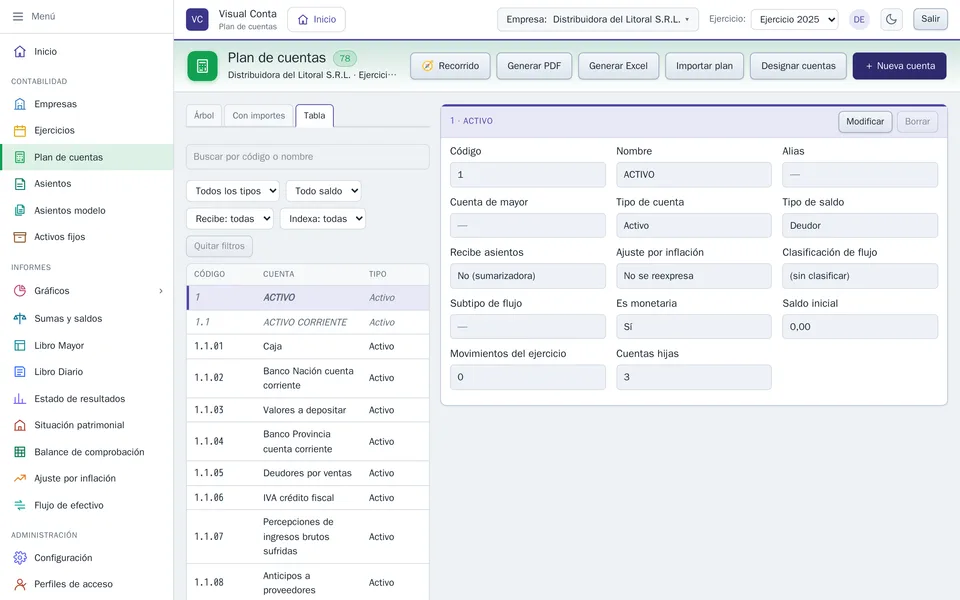Expand the Gráficos submenu chevron
This screenshot has width=960, height=600.
point(161,291)
